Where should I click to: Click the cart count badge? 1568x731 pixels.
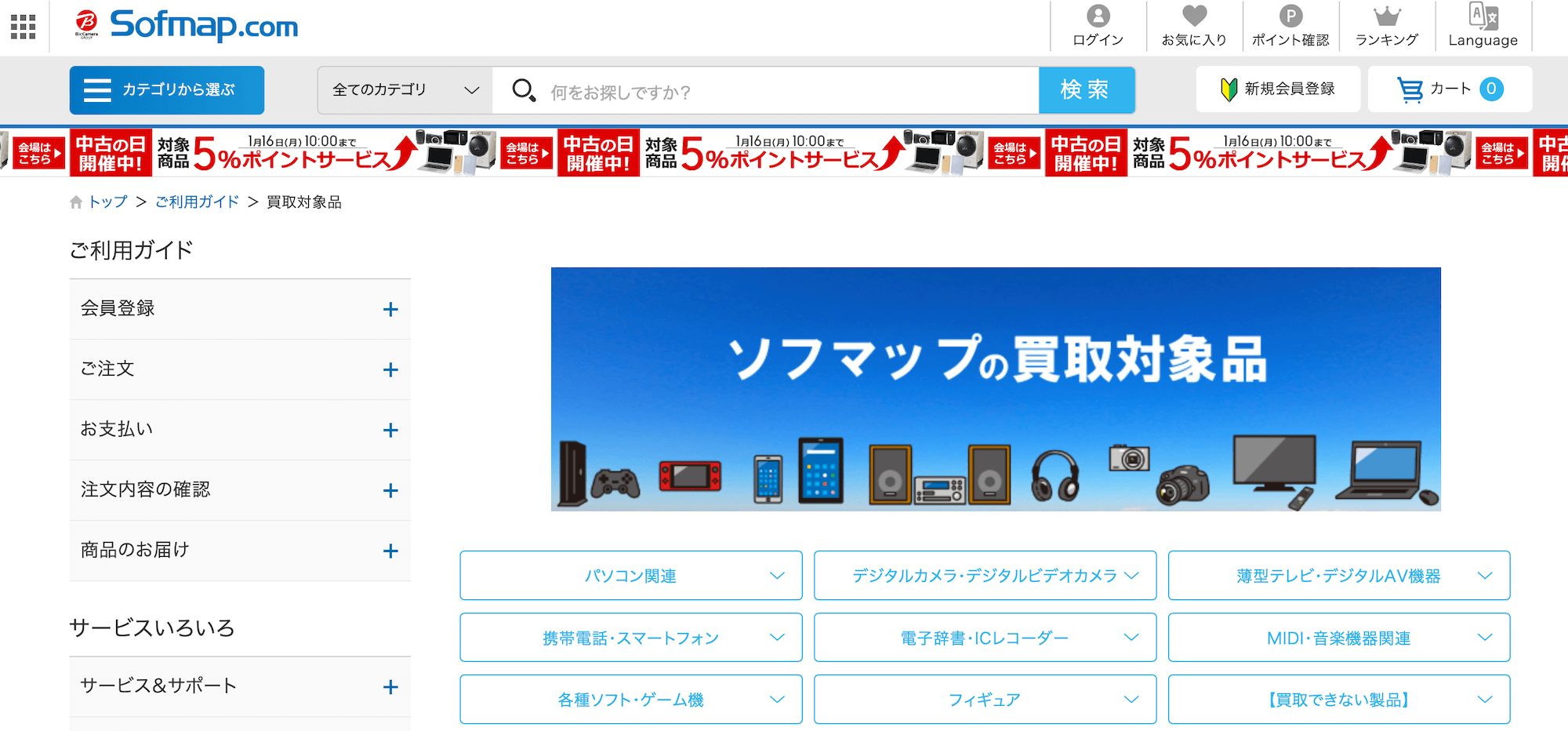tap(1492, 89)
